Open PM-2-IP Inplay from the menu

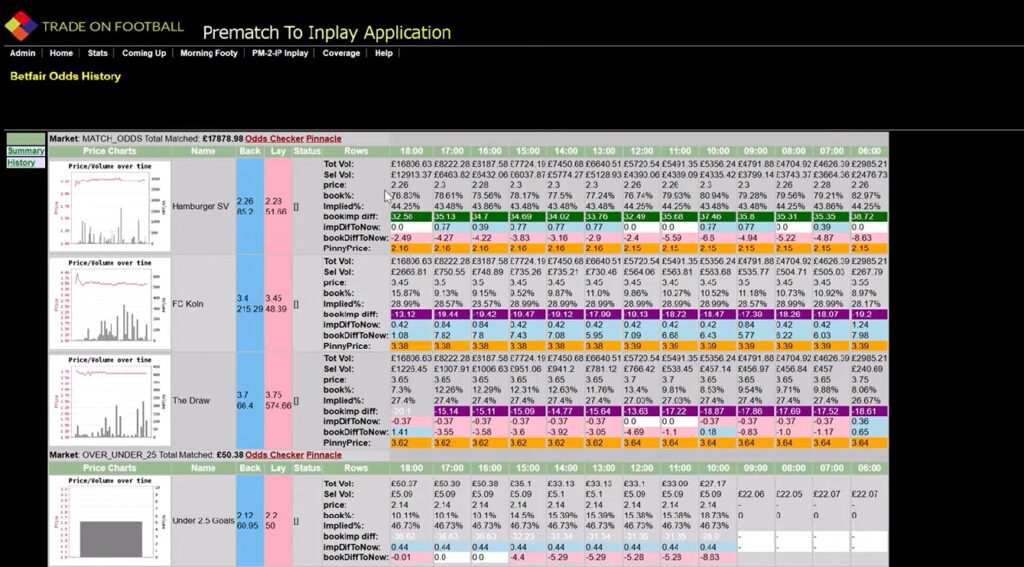280,54
